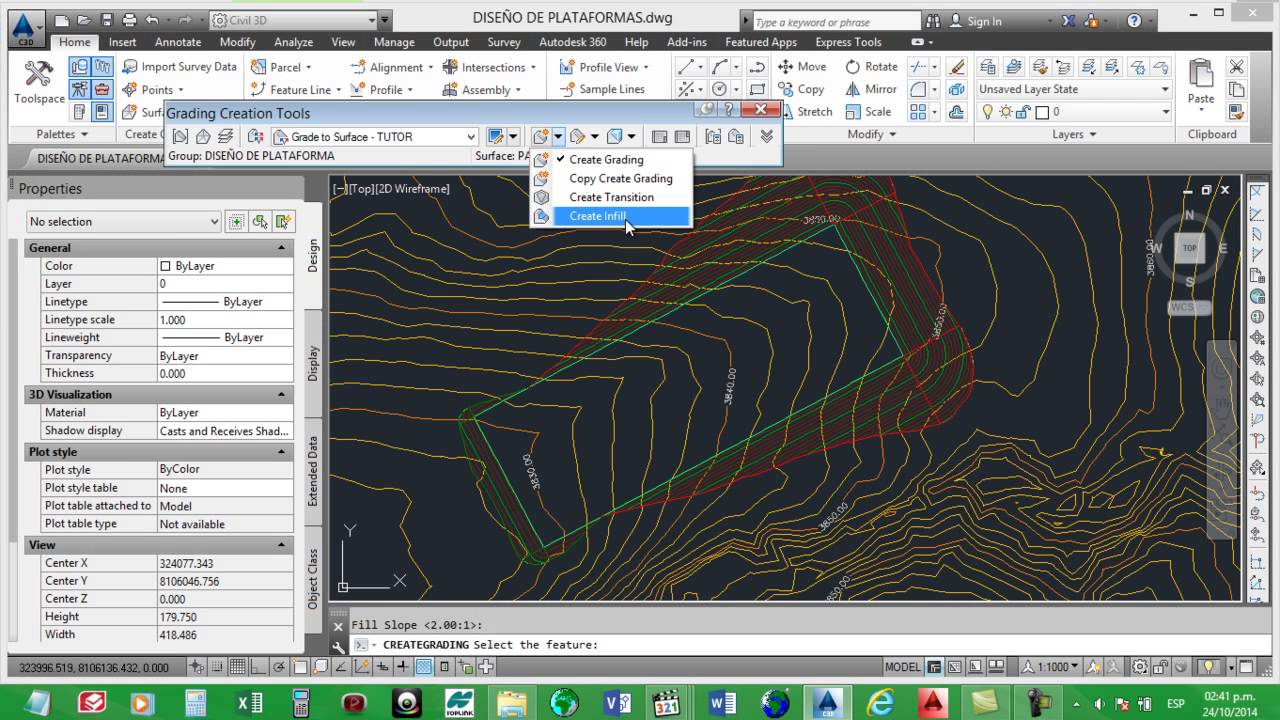Viewport: 1280px width, 720px height.
Task: Click the layer 0 color swatch in Layers
Action: click(x=1041, y=112)
